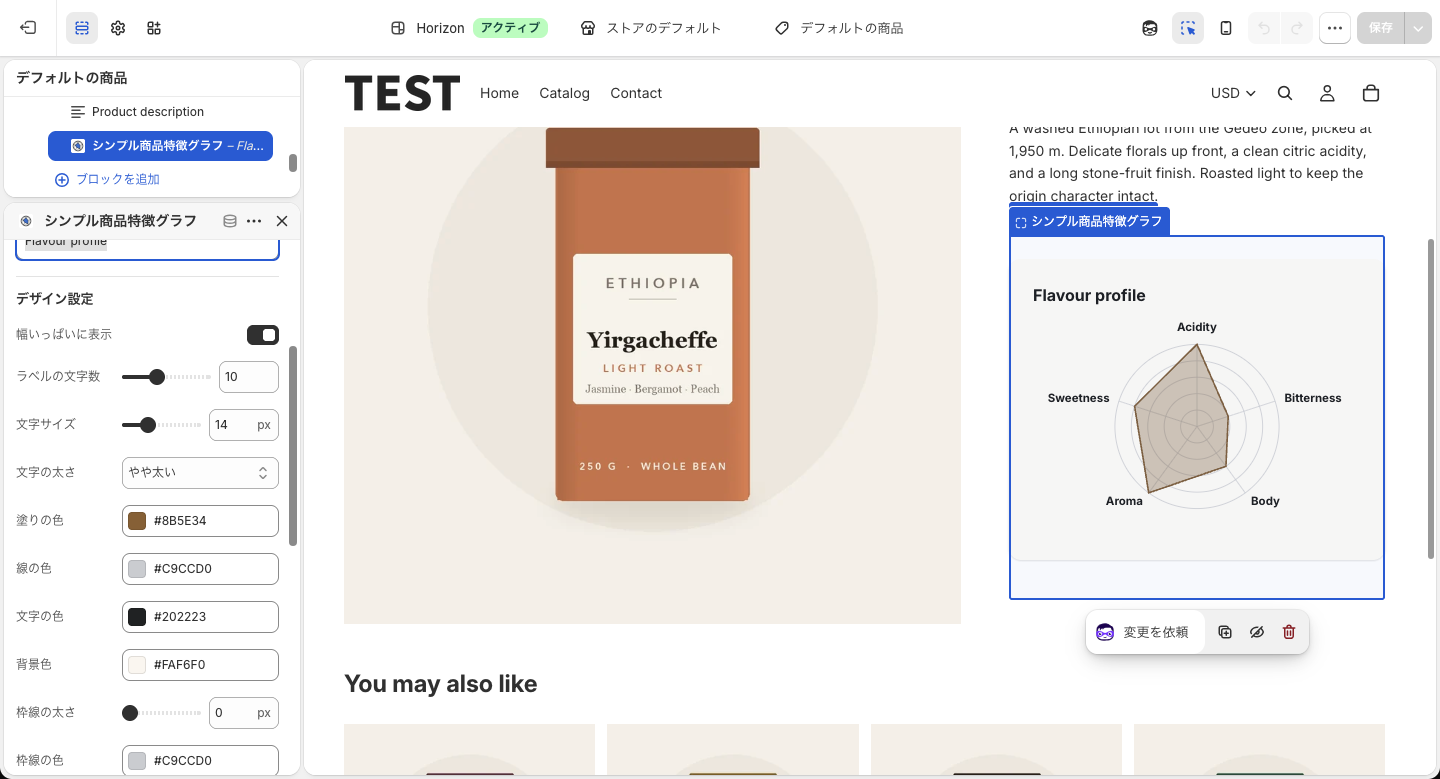This screenshot has height=779, width=1440.
Task: Hide the selected block with the eye icon
Action: pyautogui.click(x=1257, y=632)
